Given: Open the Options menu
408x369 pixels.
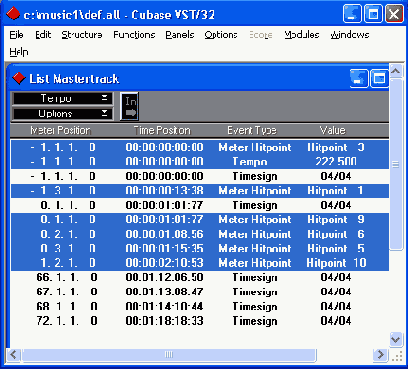Looking at the screenshot, I should click(x=221, y=35).
